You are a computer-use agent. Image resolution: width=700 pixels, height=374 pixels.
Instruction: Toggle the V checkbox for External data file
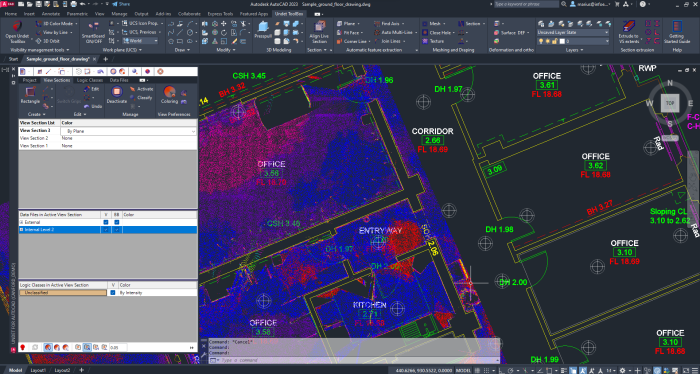point(106,222)
